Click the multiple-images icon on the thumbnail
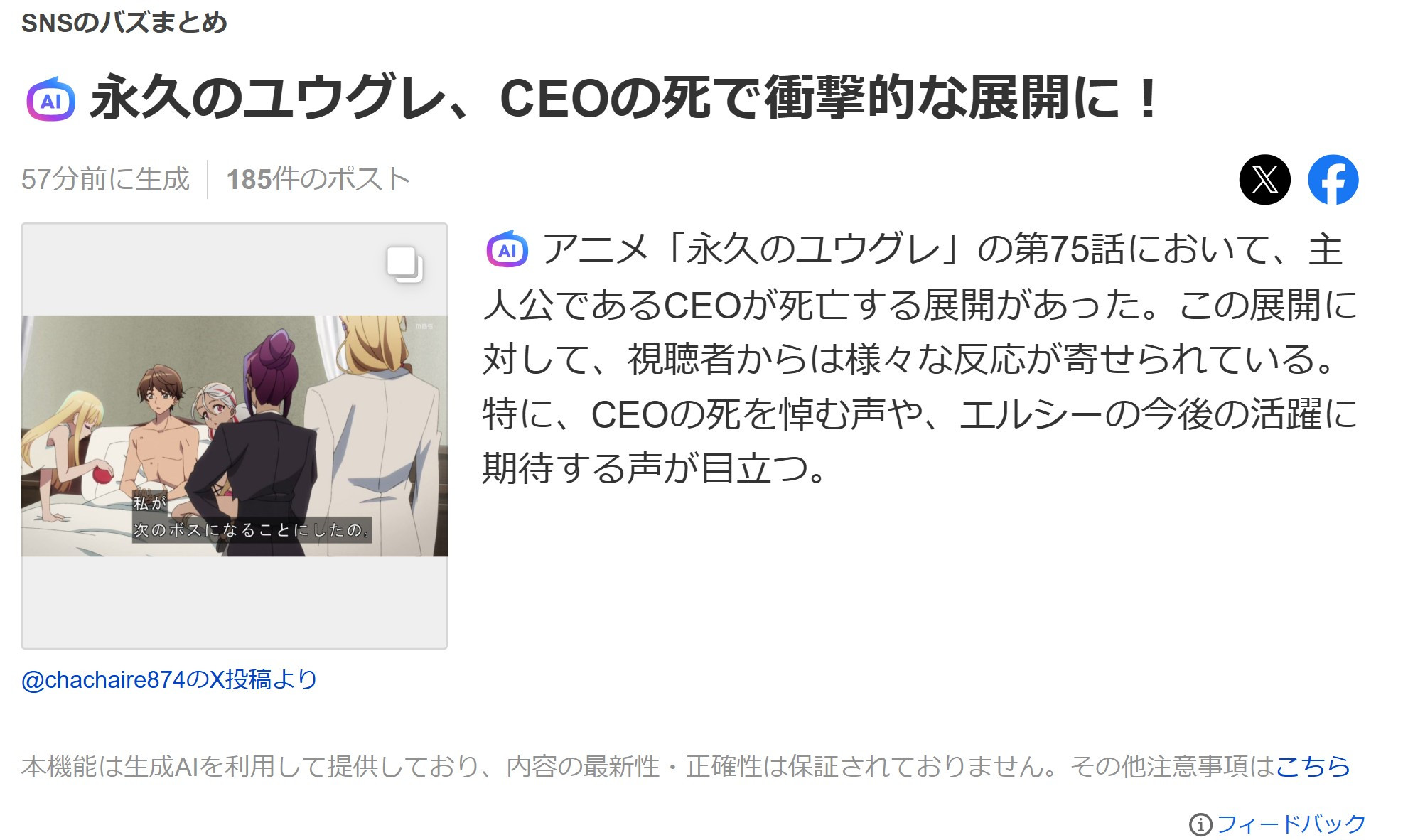Viewport: 1403px width, 840px height. pos(404,264)
